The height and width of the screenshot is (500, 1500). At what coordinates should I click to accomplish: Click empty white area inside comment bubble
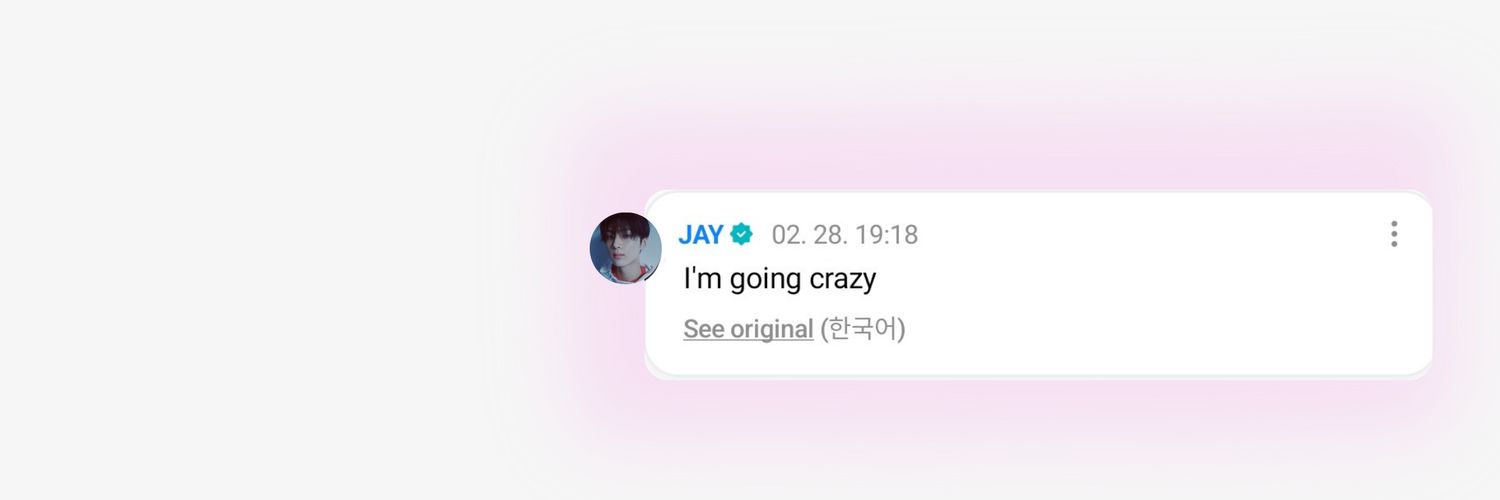pos(1150,300)
